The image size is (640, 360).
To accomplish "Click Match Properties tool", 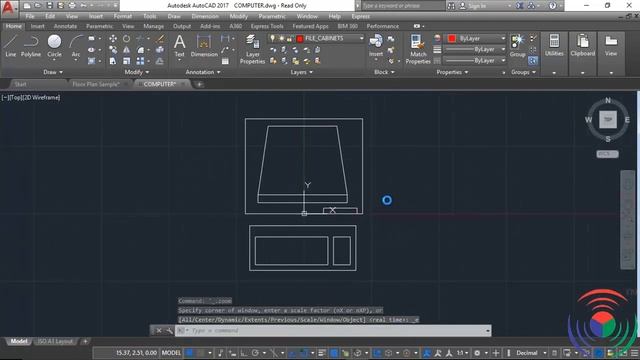I will tap(418, 49).
